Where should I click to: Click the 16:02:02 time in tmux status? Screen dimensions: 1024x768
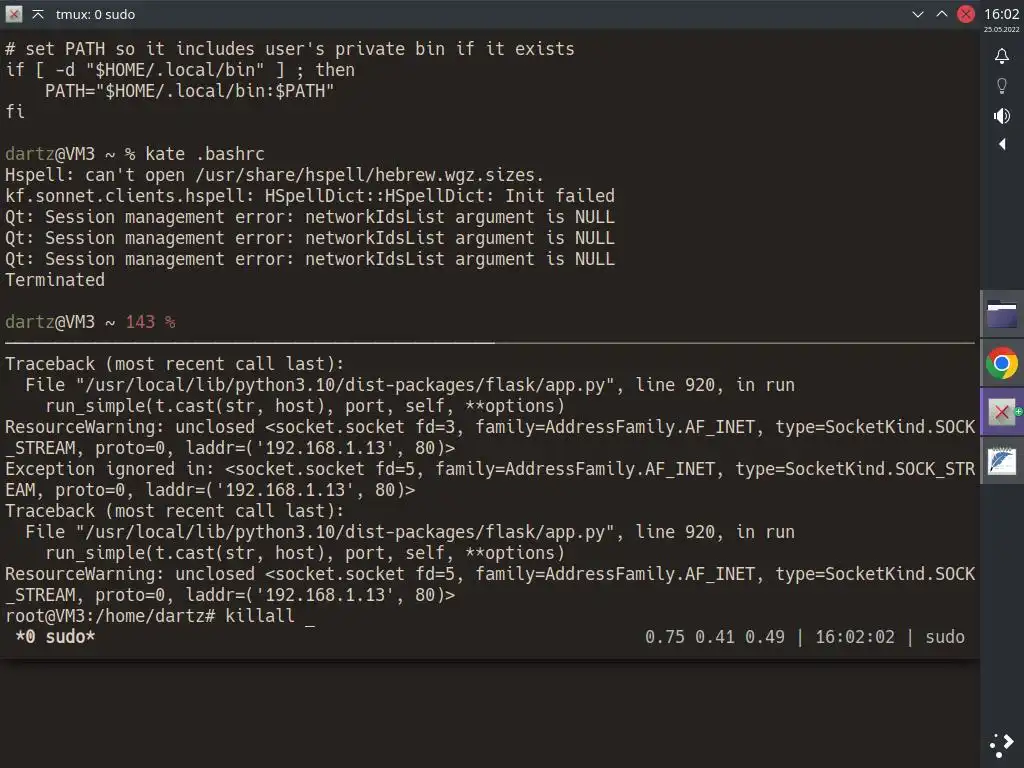(855, 637)
